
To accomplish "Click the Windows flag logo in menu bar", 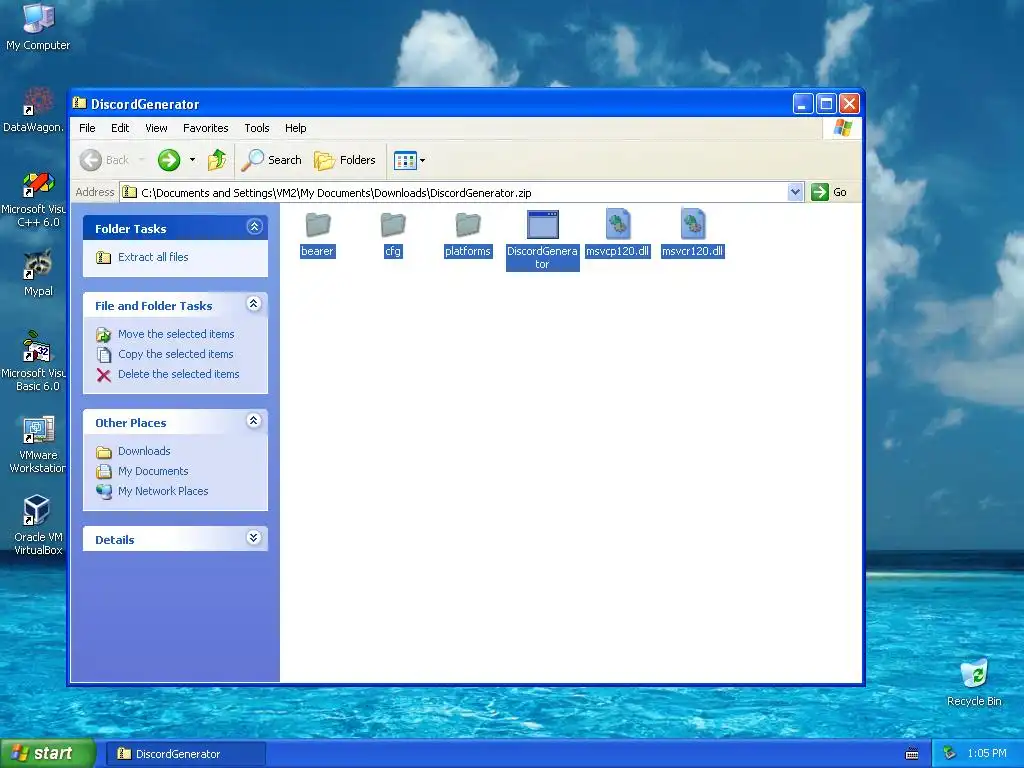I will pyautogui.click(x=842, y=127).
